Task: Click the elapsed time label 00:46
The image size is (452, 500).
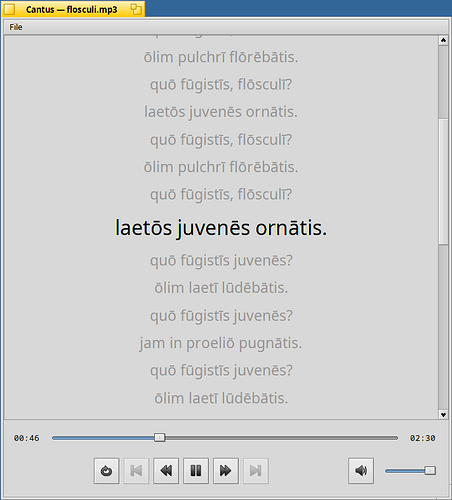Action: 26,438
